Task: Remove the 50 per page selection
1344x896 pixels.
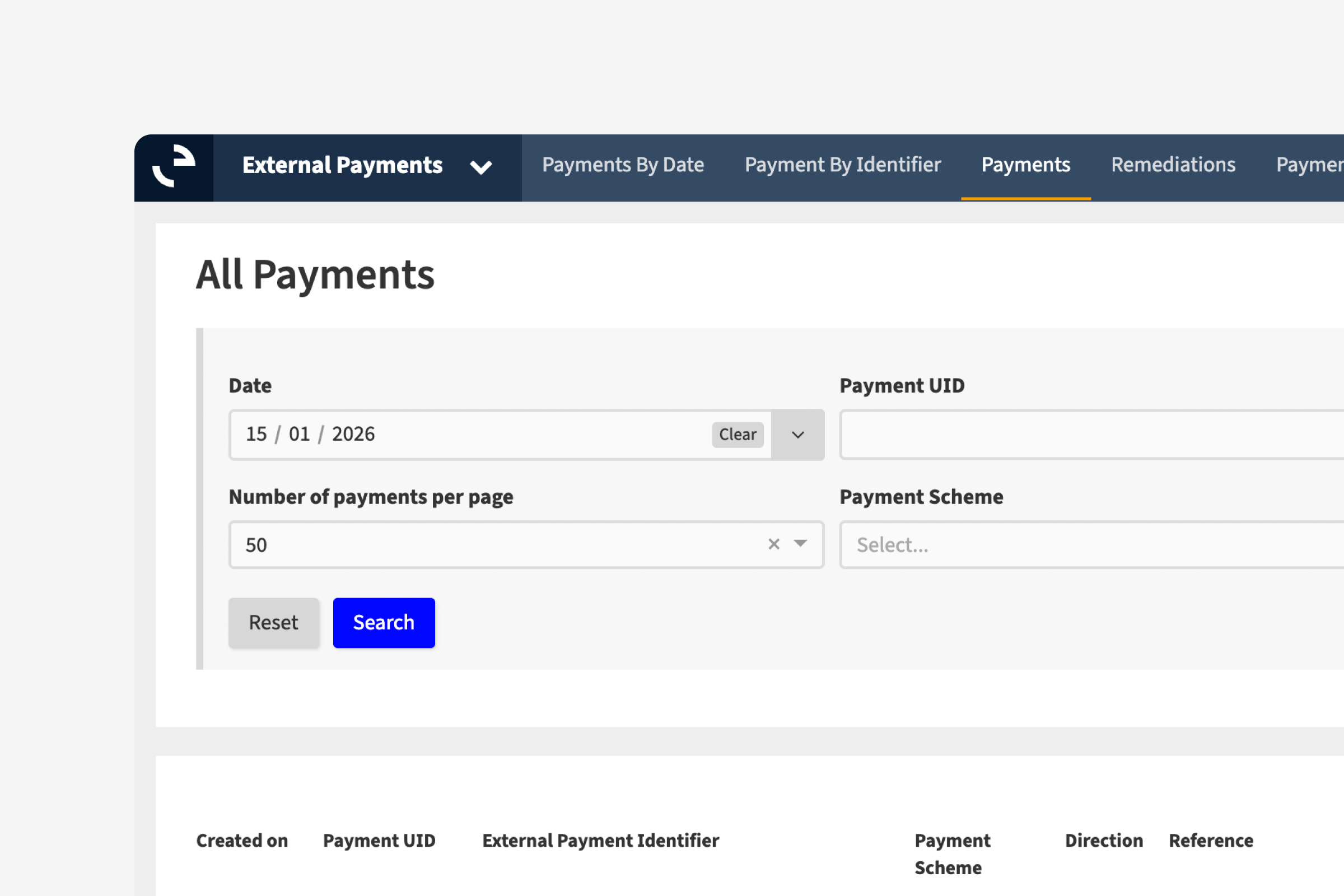Action: click(773, 544)
